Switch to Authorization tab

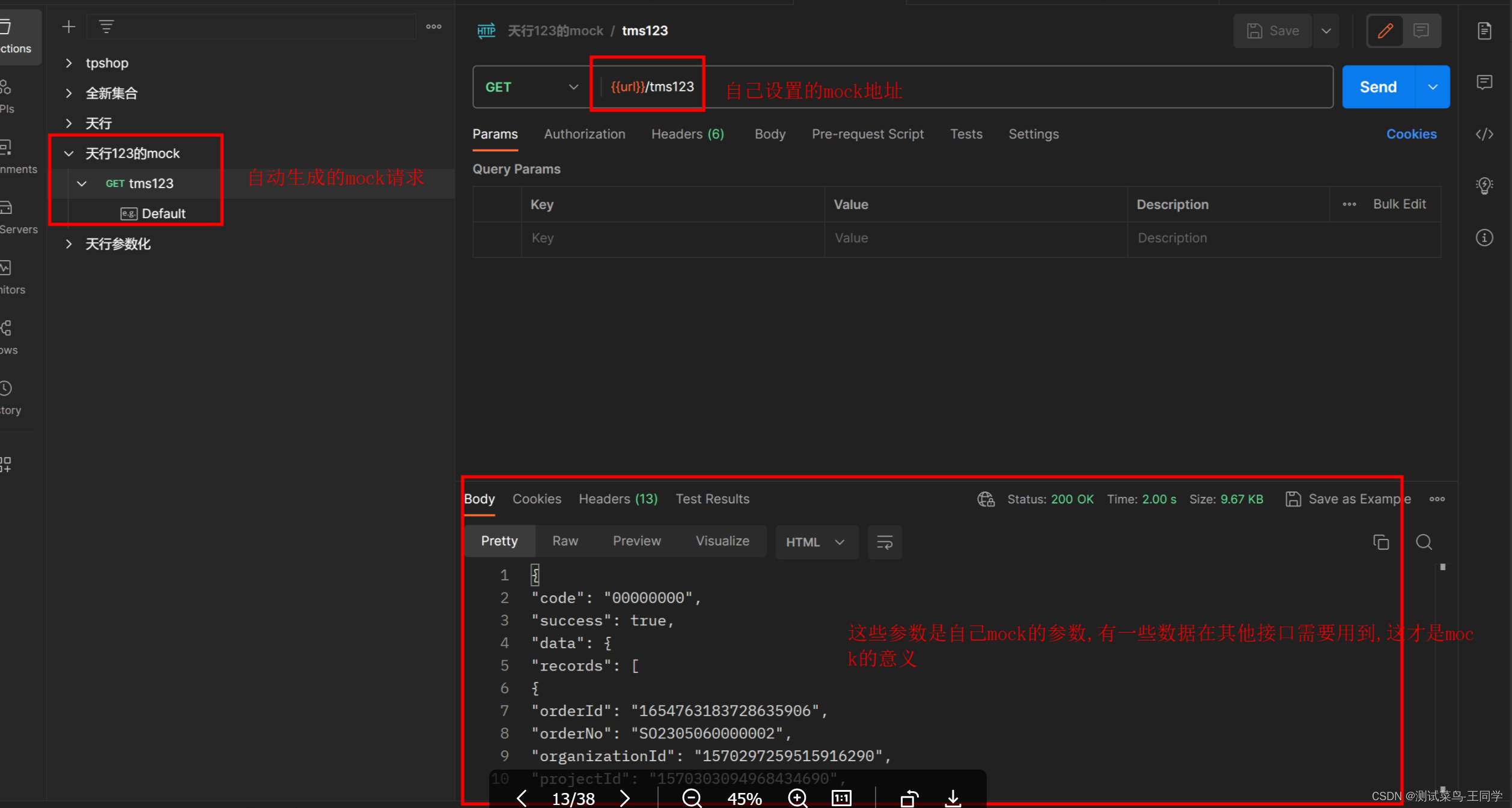click(585, 134)
